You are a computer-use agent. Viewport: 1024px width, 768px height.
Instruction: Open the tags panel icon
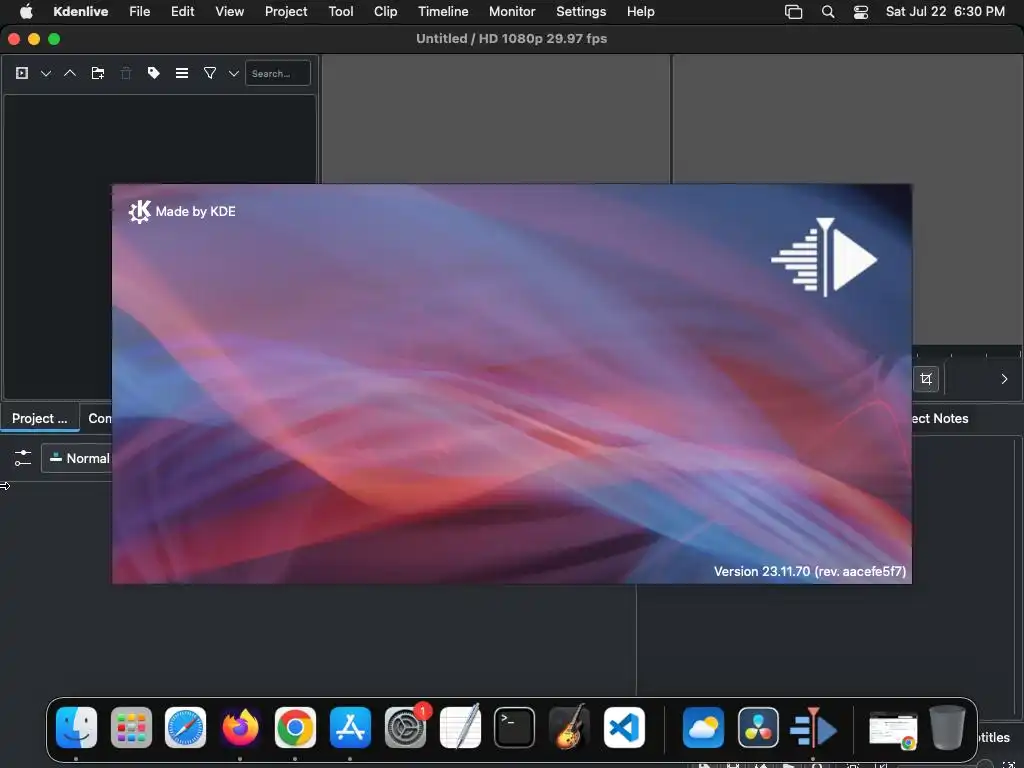(153, 73)
